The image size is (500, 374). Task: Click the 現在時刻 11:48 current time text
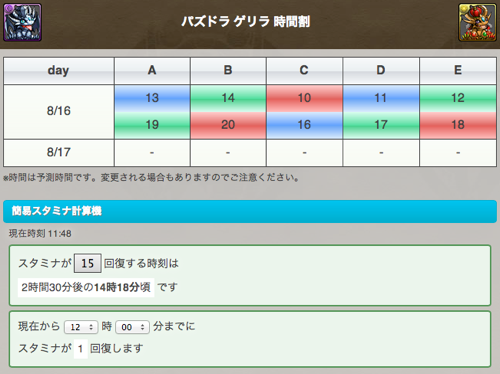[x=40, y=234]
